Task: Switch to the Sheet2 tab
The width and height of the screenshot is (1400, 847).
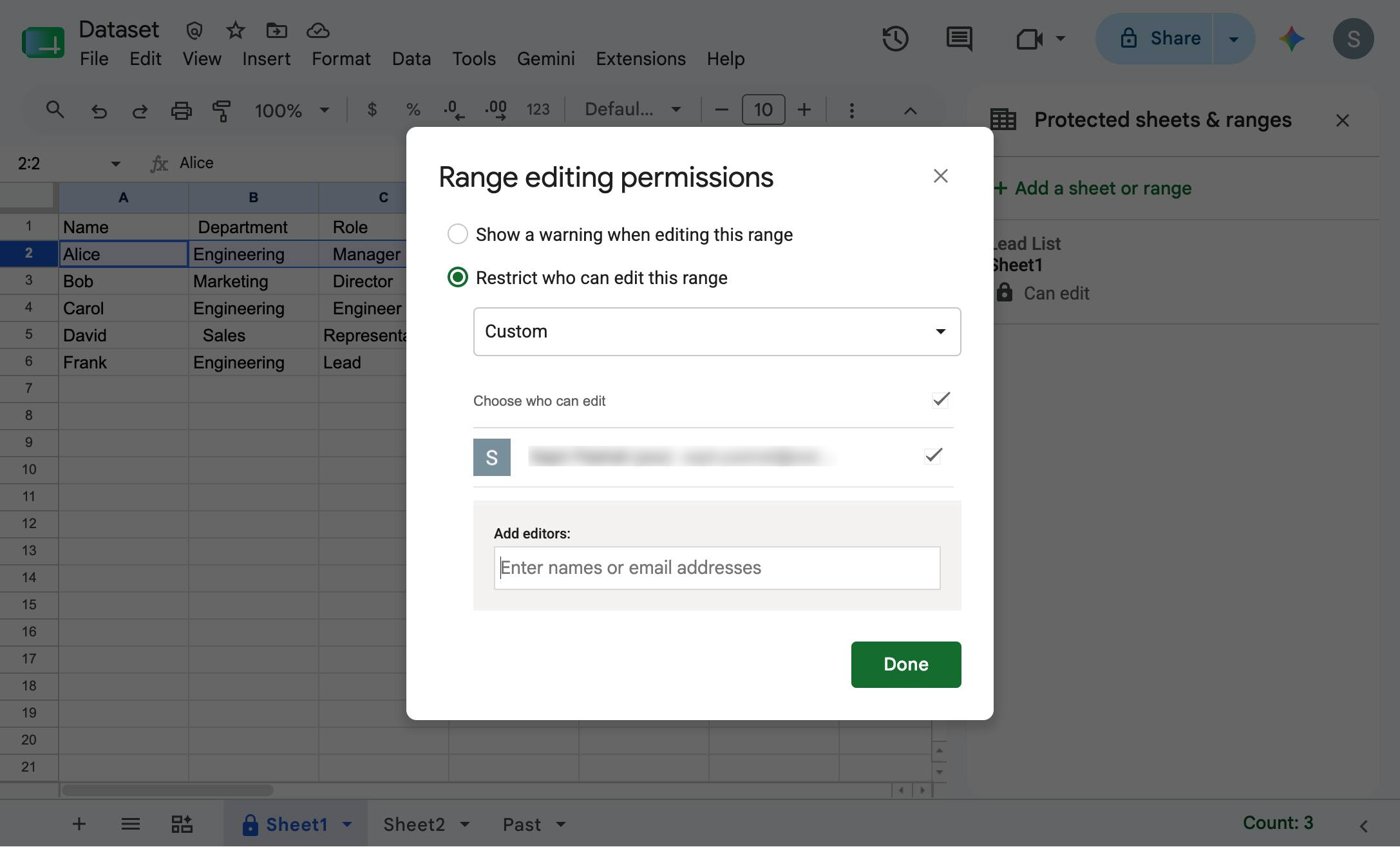Action: pos(414,824)
